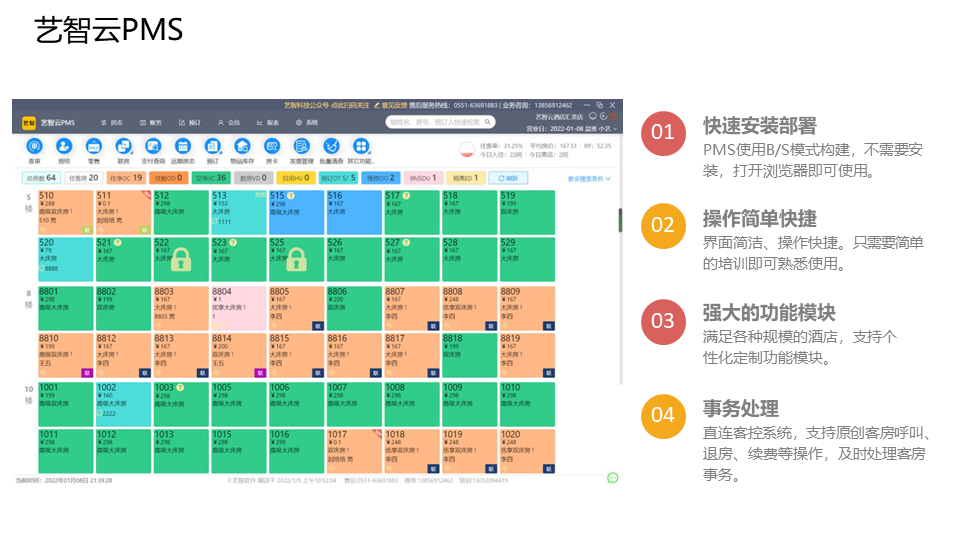Open the 房态 room status menu
960x540 pixels.
pyautogui.click(x=112, y=122)
